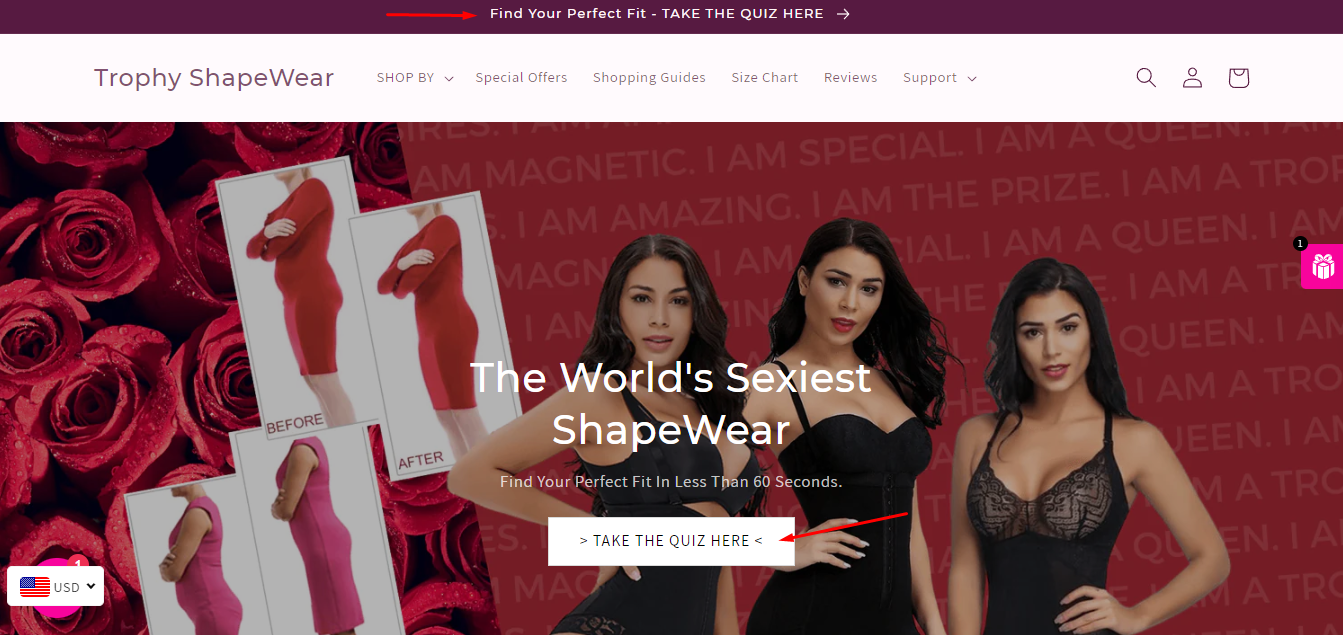The height and width of the screenshot is (635, 1343).
Task: Click the Trophy ShapeWear logo text
Action: click(x=214, y=78)
